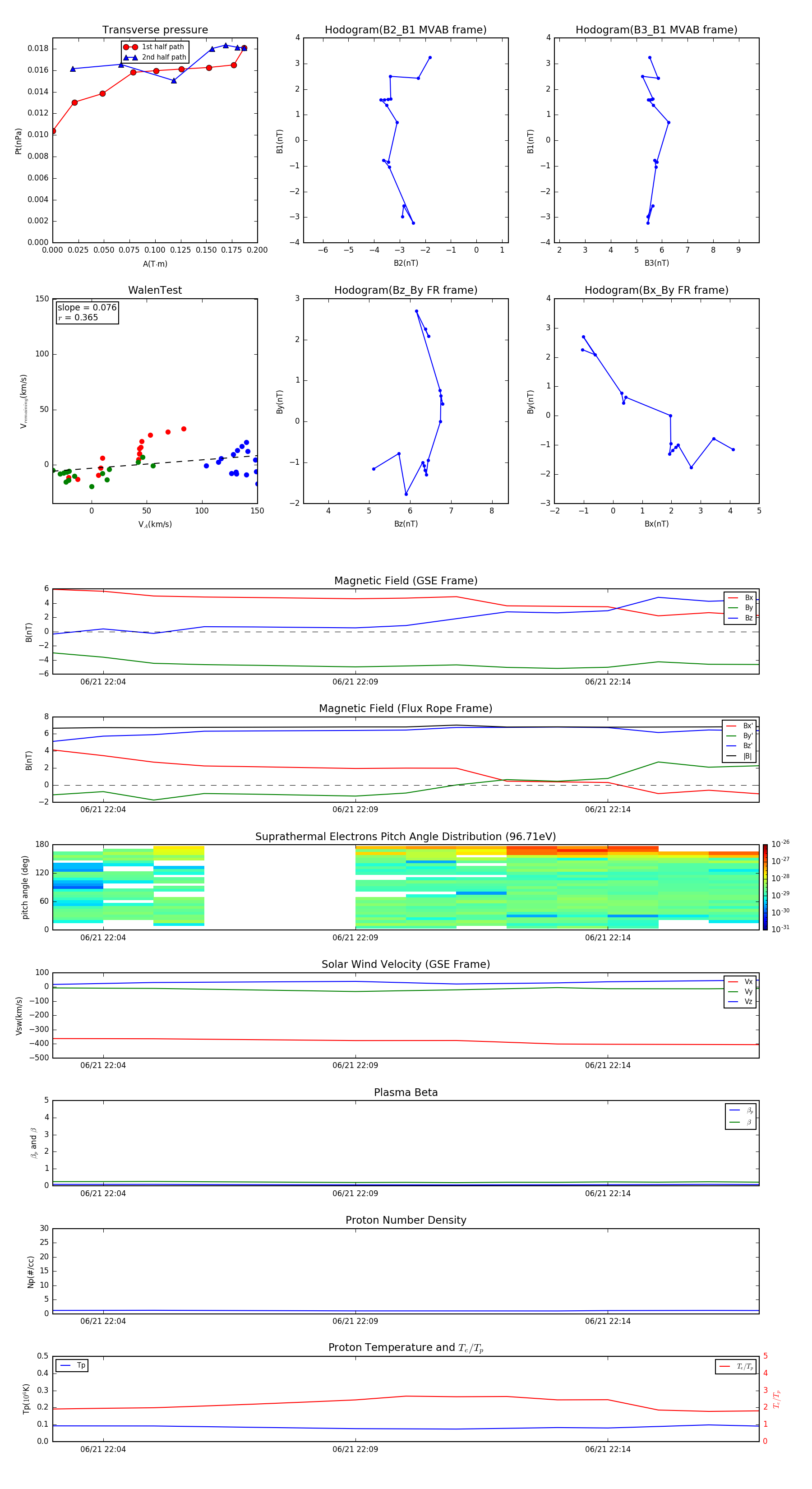Screen dimensions: 812x1489
Task: Click the "Bx(nT)" x-axis label
Action: (656, 524)
